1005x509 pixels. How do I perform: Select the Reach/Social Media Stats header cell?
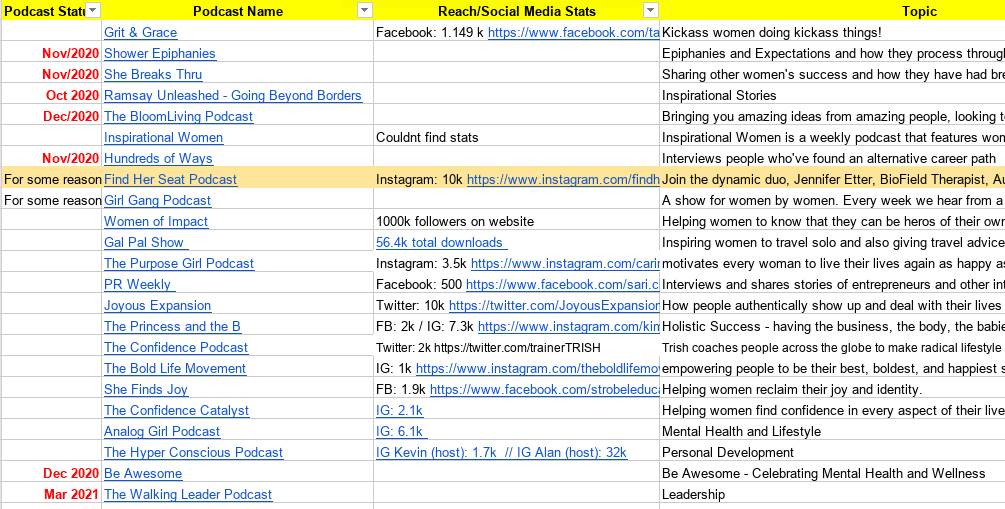(517, 11)
